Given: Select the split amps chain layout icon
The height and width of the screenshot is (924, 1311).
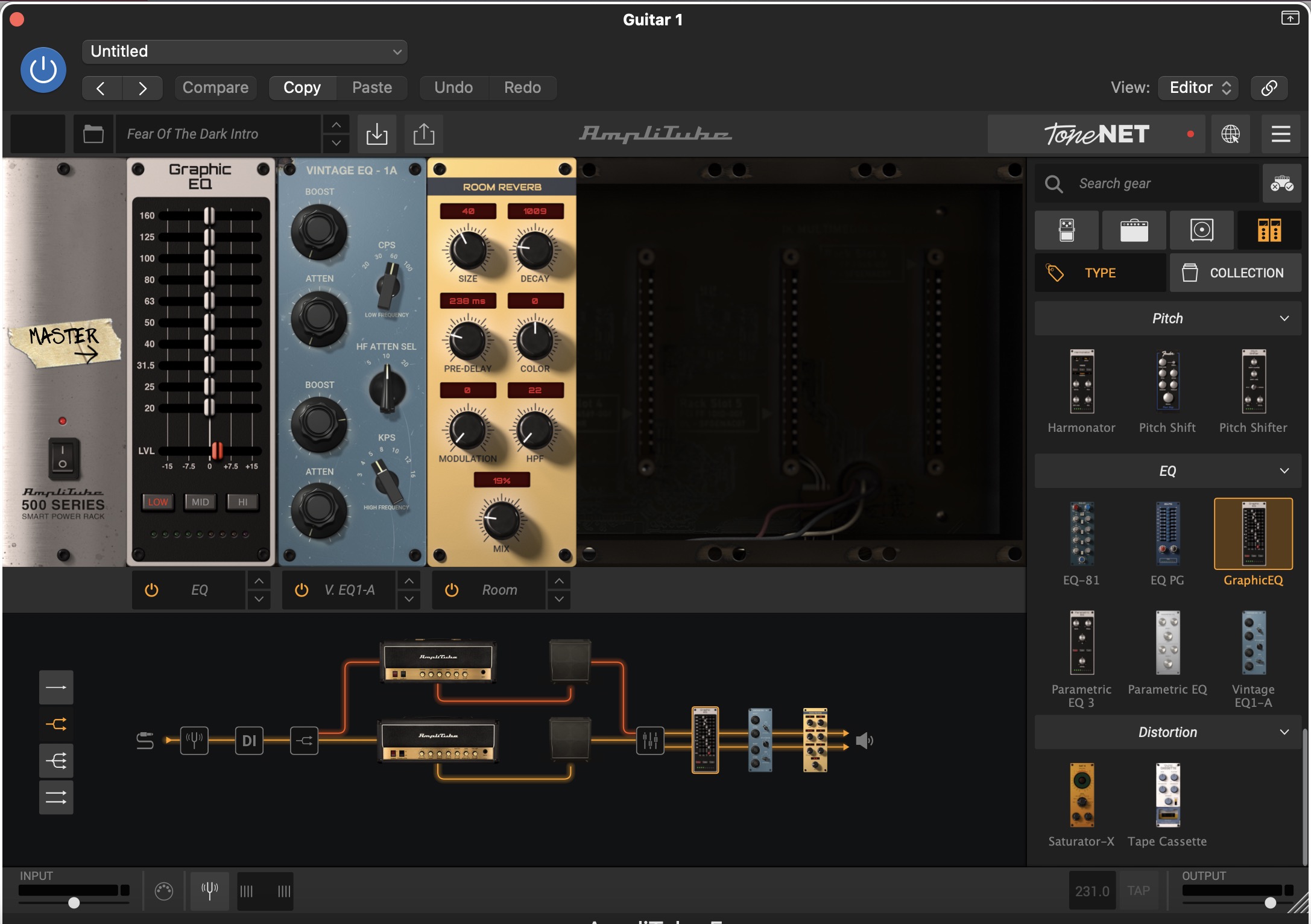Looking at the screenshot, I should coord(56,724).
